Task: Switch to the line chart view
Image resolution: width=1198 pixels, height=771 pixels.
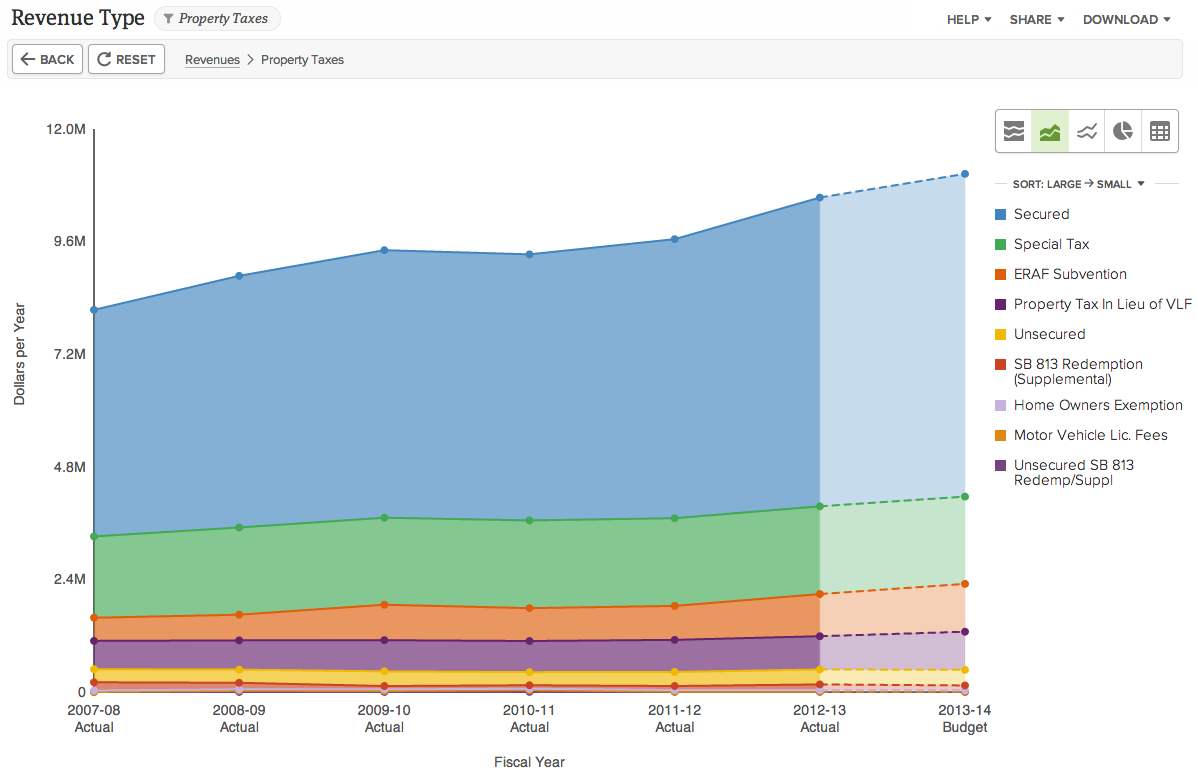Action: pos(1086,131)
